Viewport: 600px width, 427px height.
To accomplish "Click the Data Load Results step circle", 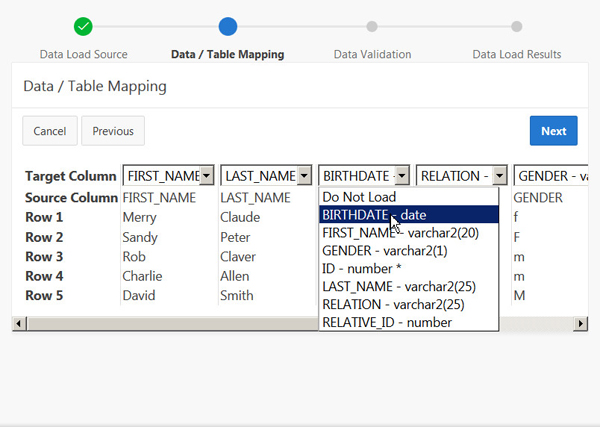I will [517, 27].
